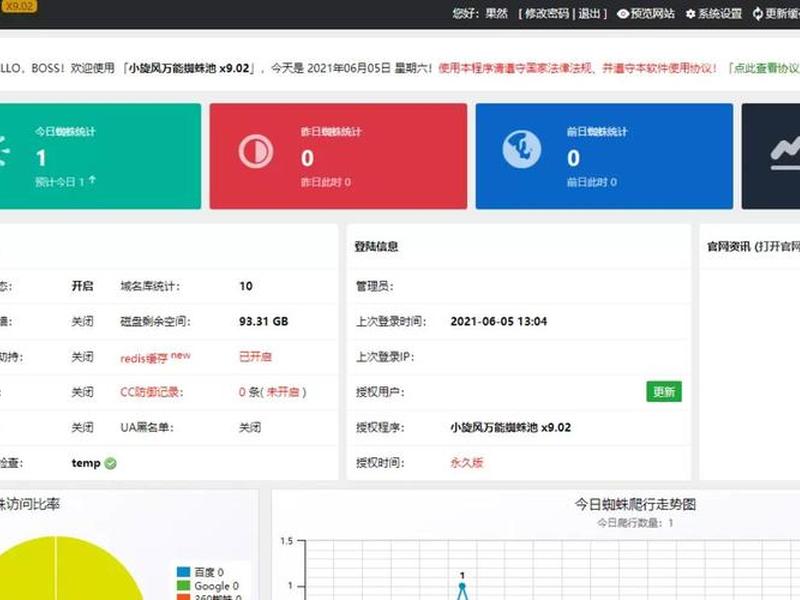Click the 官网资讯 panel header link
Viewport: 800px width, 600px height.
click(753, 246)
